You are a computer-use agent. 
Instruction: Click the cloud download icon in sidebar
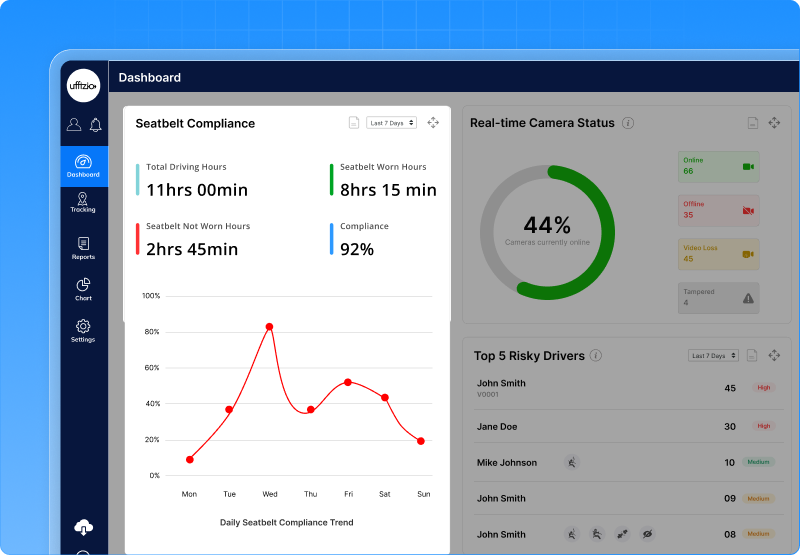coord(84,527)
